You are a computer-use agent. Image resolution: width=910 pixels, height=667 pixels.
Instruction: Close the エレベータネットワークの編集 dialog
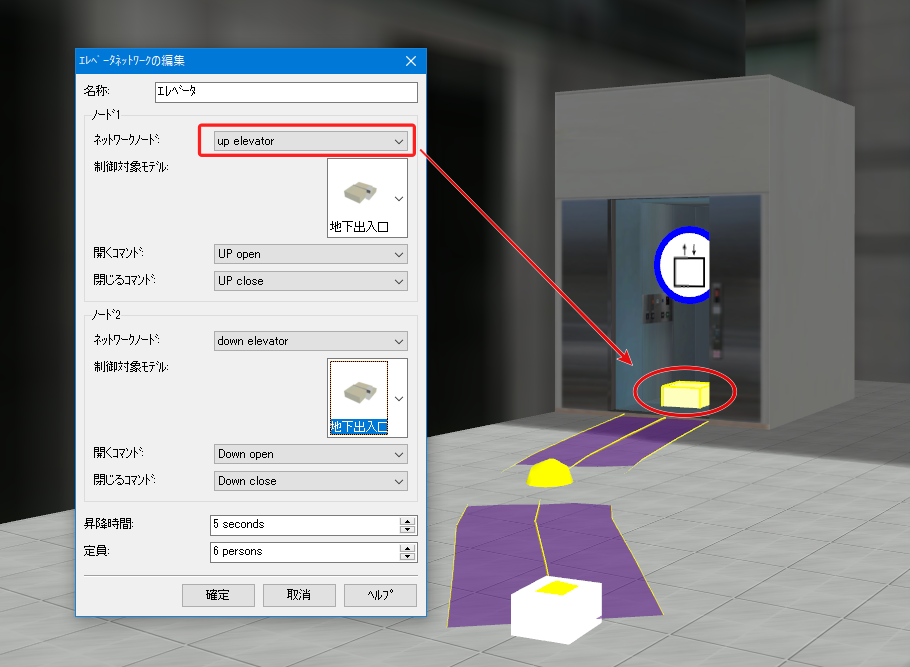click(x=411, y=61)
